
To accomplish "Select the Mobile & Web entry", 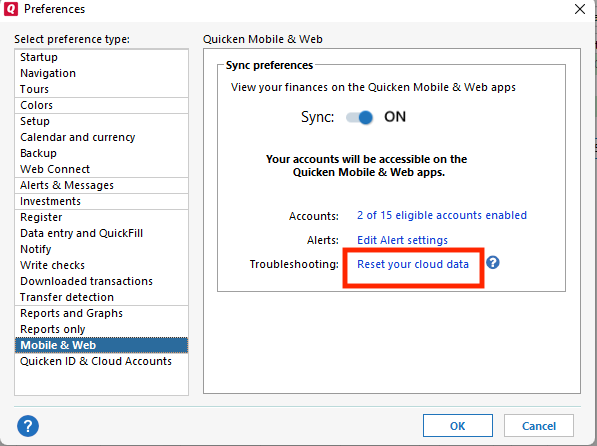I will 101,345.
